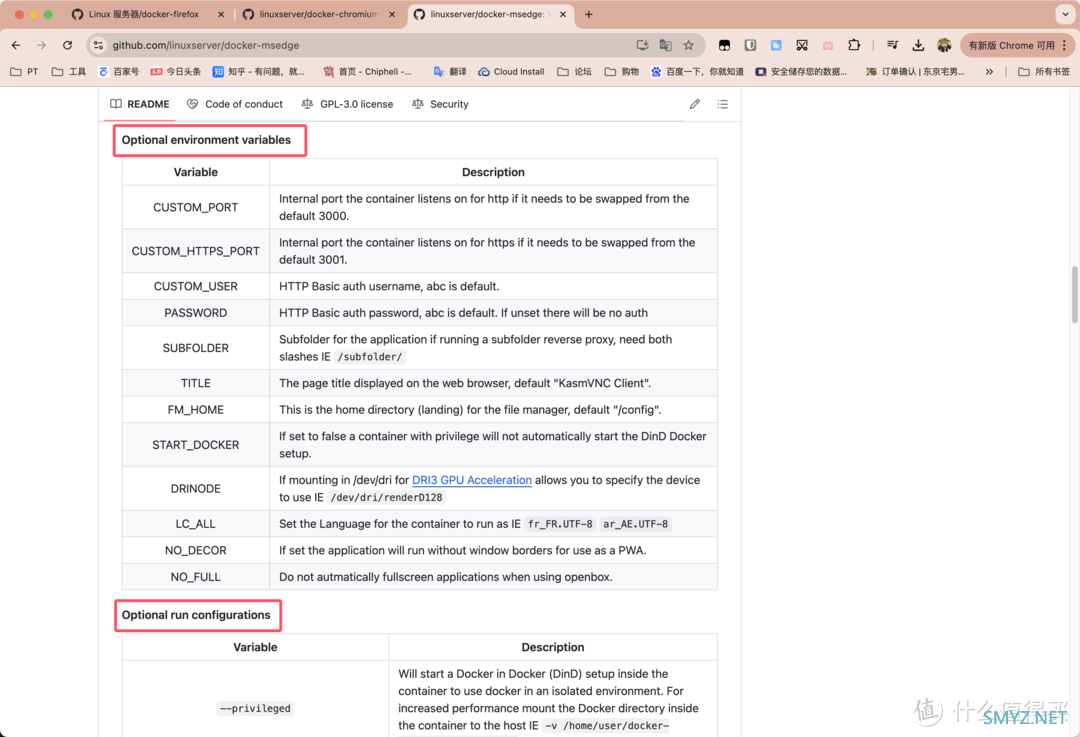This screenshot has width=1080, height=737.
Task: Bookmark this page with the star icon
Action: pyautogui.click(x=688, y=45)
